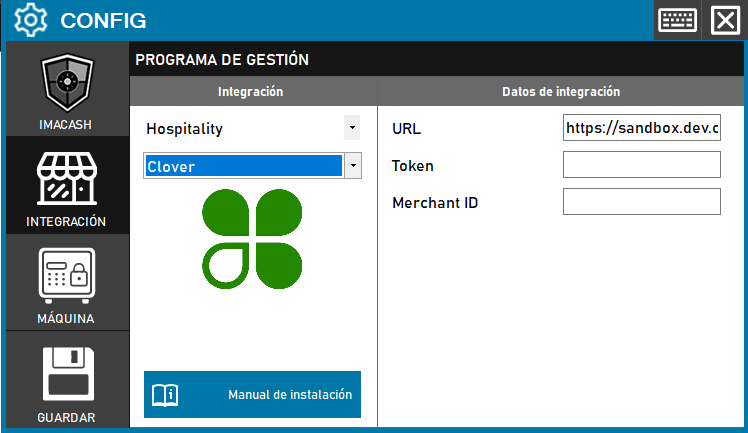The image size is (748, 433).
Task: Click the Hospitality category combo box text
Action: point(242,129)
